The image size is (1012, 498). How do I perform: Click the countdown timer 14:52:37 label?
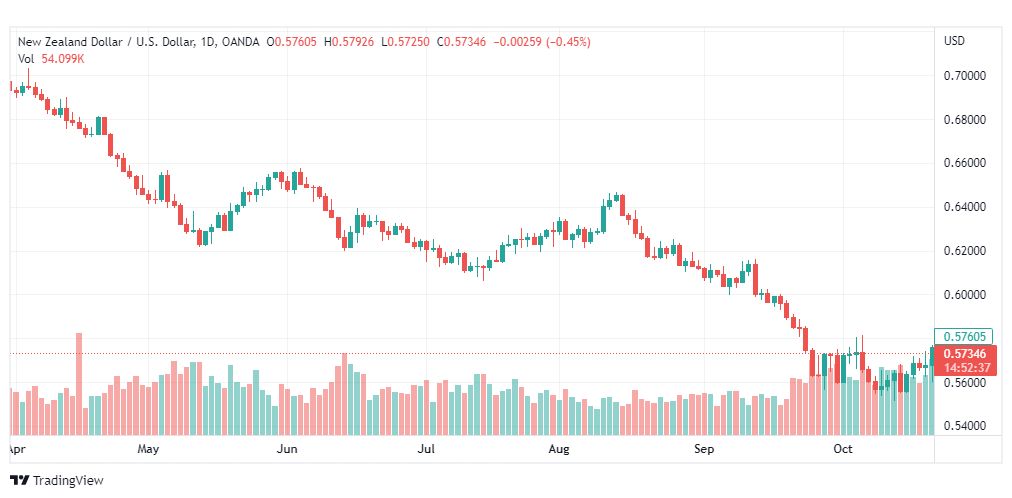pos(967,368)
